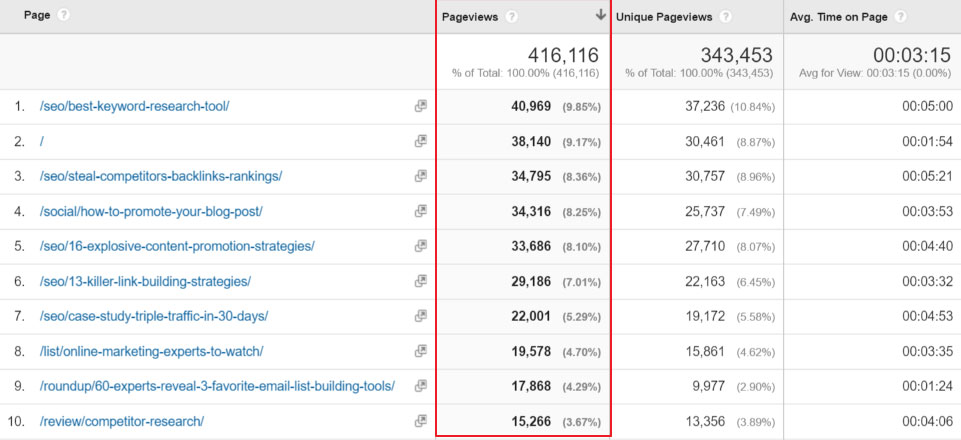Open external link icon for /seo/16-explosive-content-promotion-strategies/

(420, 246)
